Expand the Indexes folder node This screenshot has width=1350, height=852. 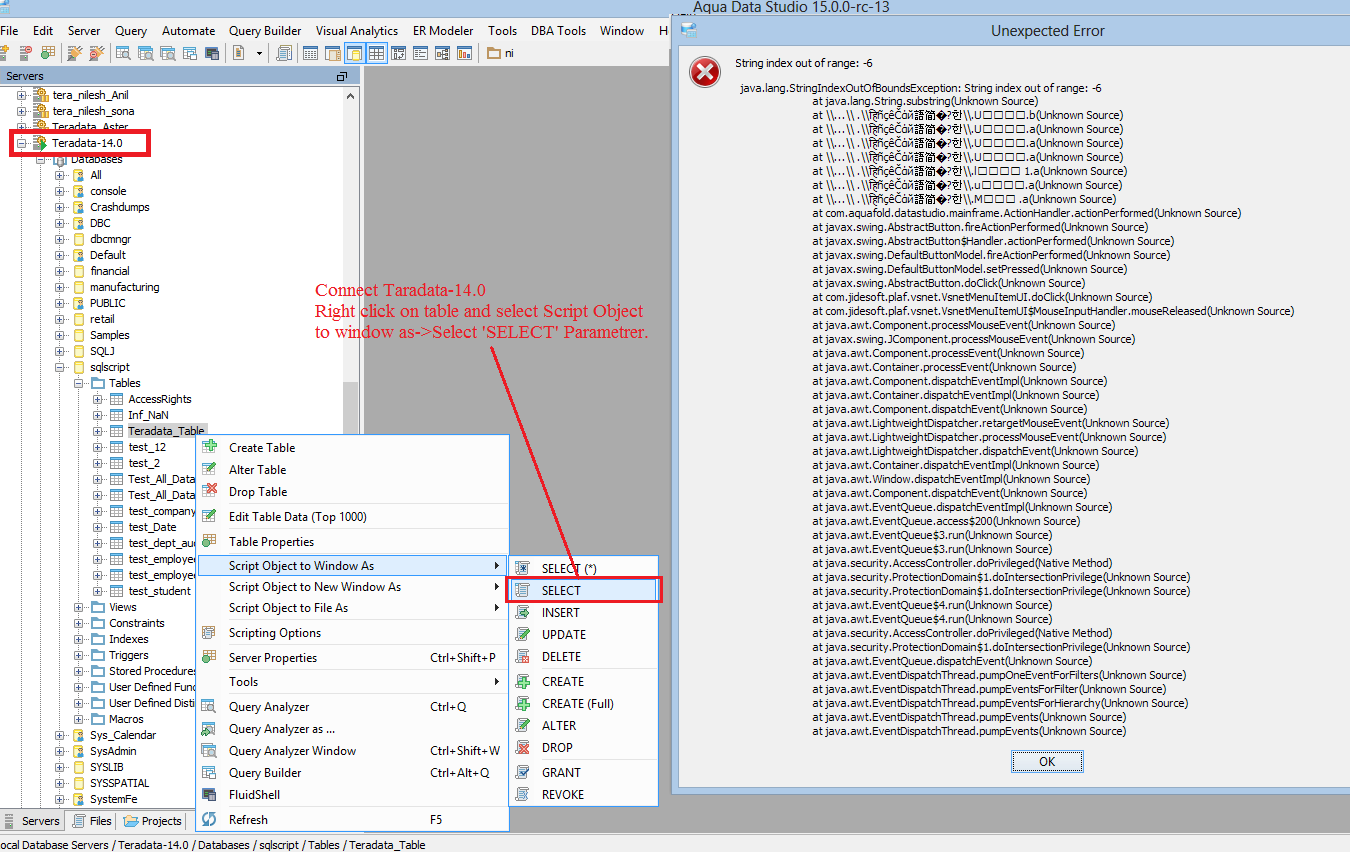[x=79, y=639]
